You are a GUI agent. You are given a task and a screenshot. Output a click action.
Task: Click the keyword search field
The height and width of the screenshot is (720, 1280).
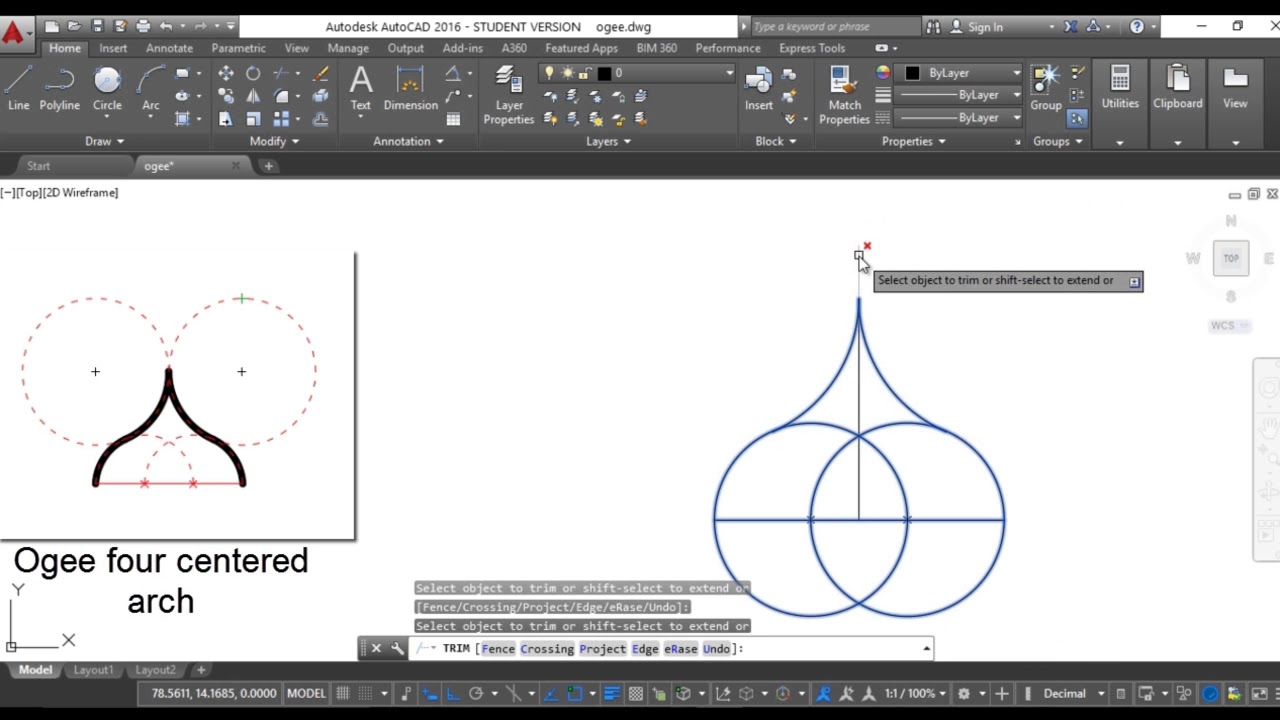pyautogui.click(x=835, y=27)
